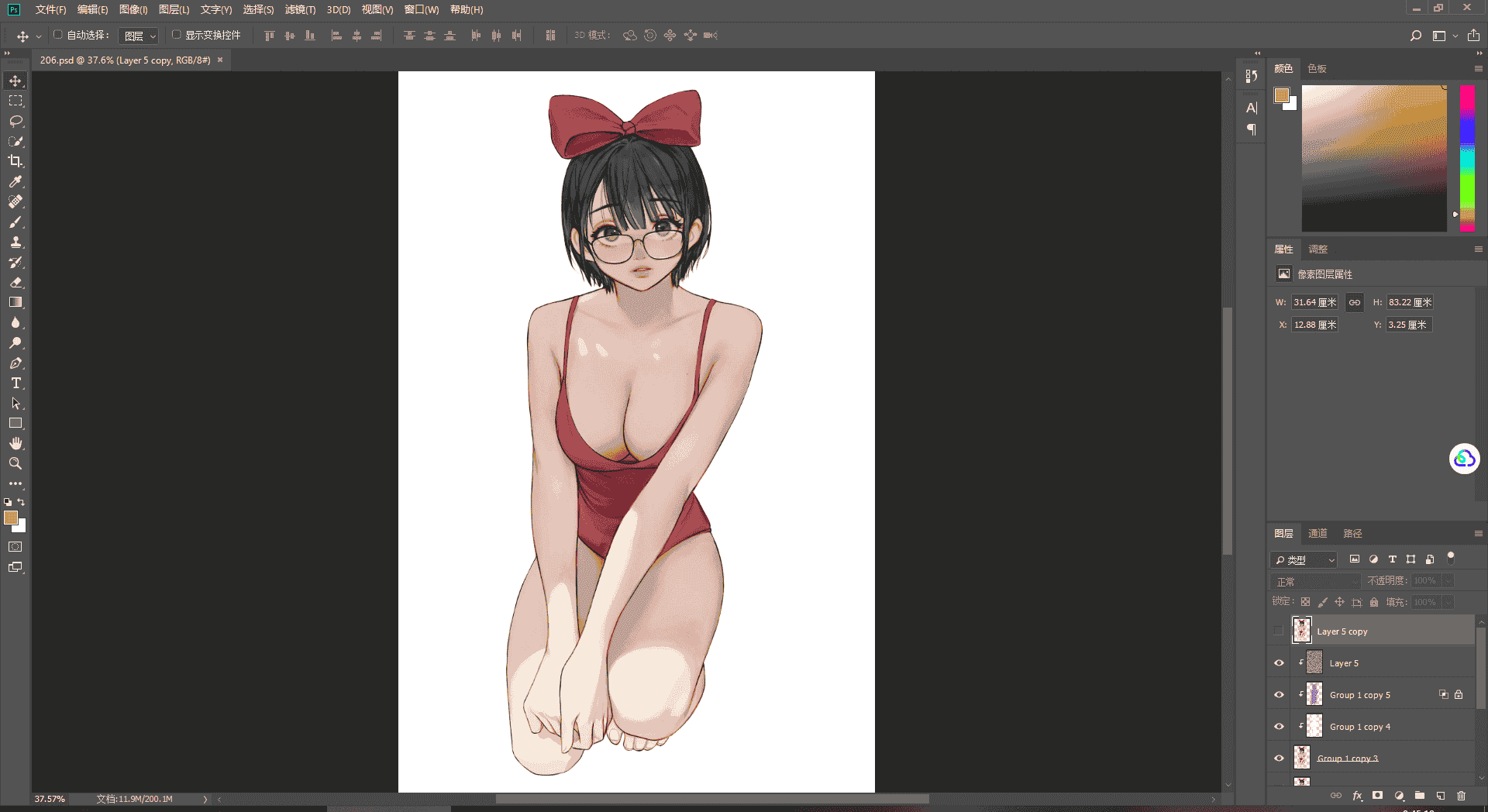Switch to the Channels tab

pos(1317,533)
